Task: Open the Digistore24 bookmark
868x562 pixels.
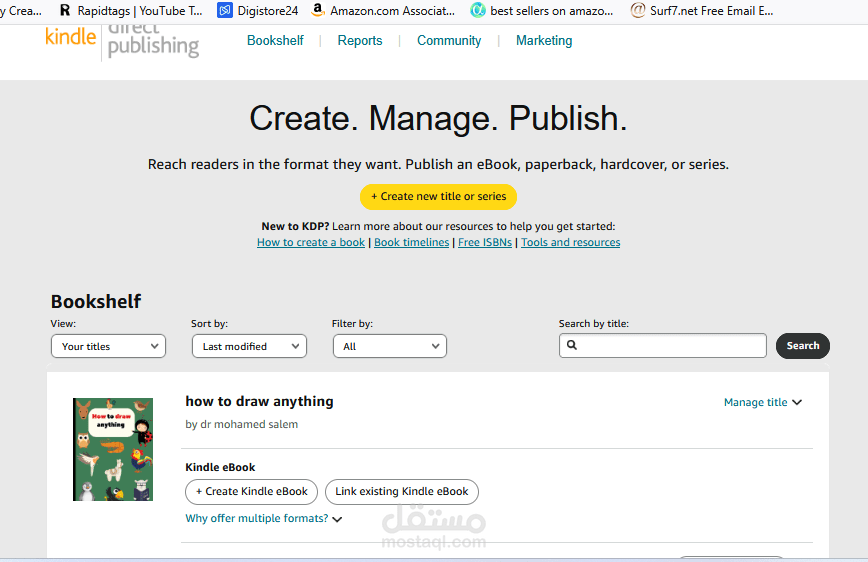Action: click(258, 11)
